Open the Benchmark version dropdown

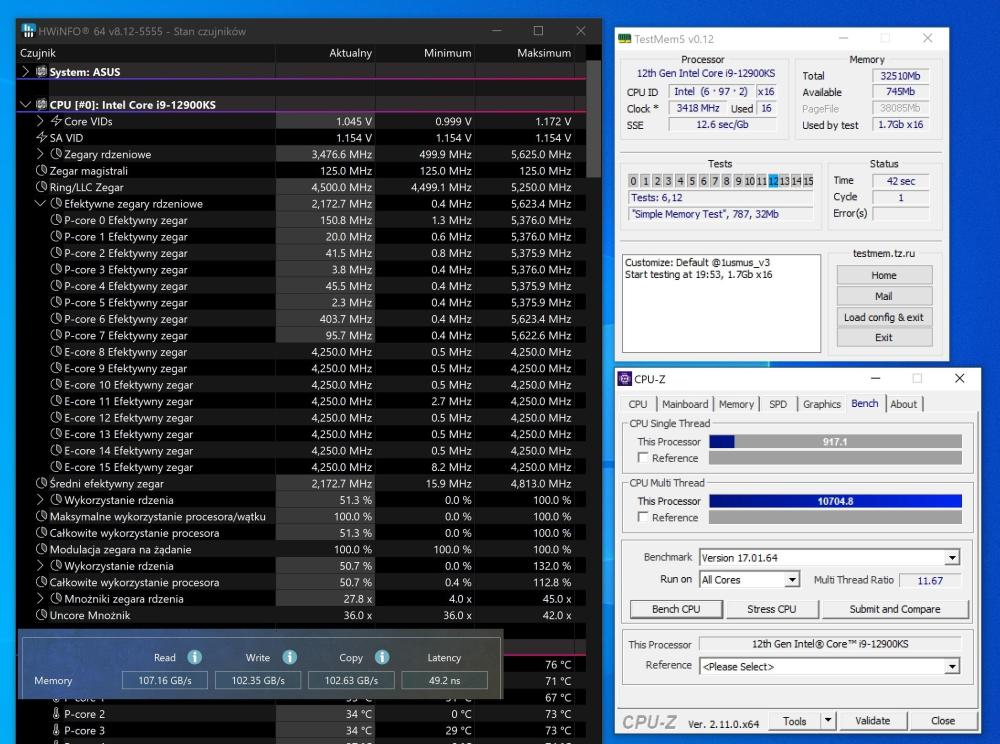click(x=951, y=558)
